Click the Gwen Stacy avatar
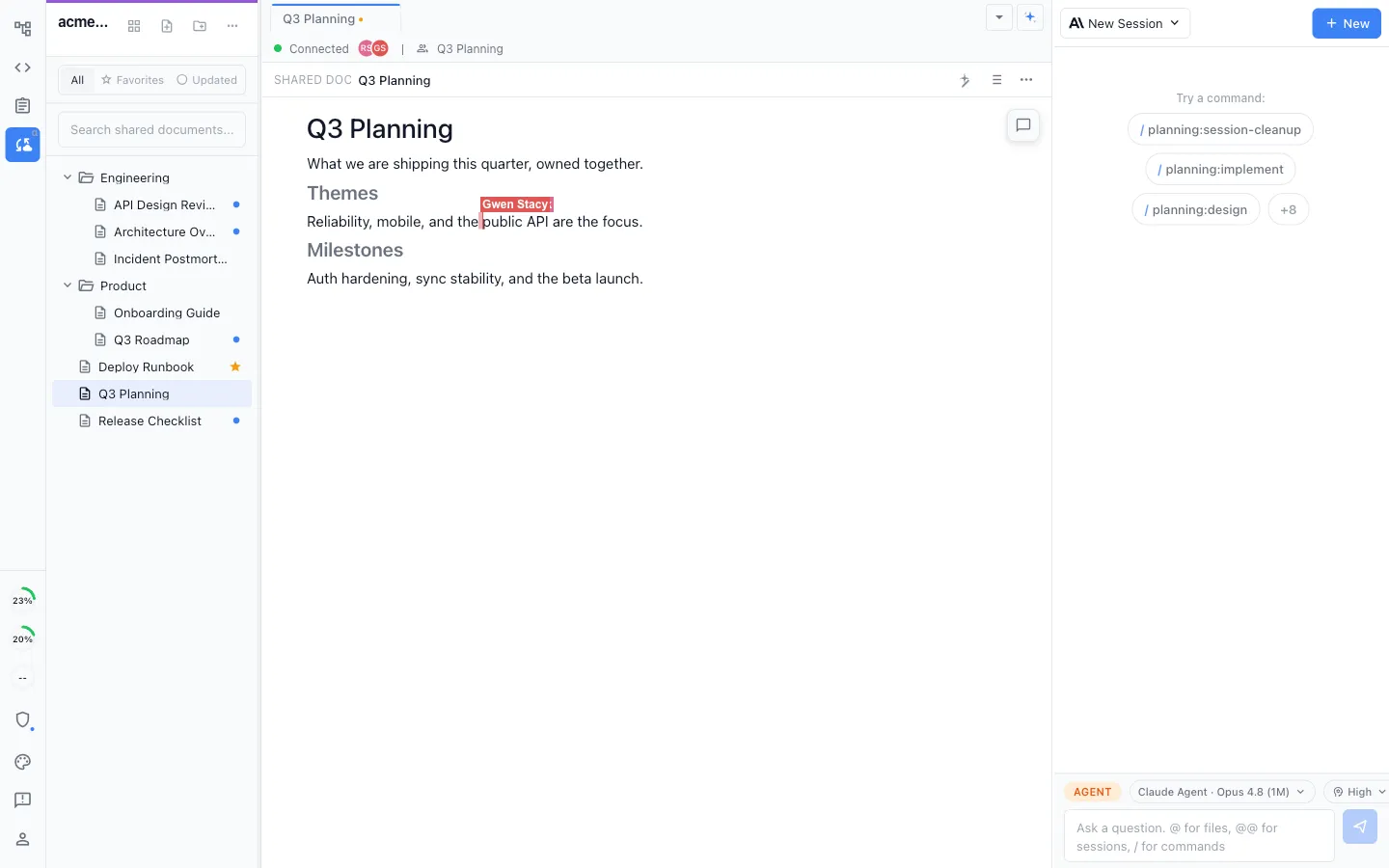The image size is (1389, 868). coord(380,48)
